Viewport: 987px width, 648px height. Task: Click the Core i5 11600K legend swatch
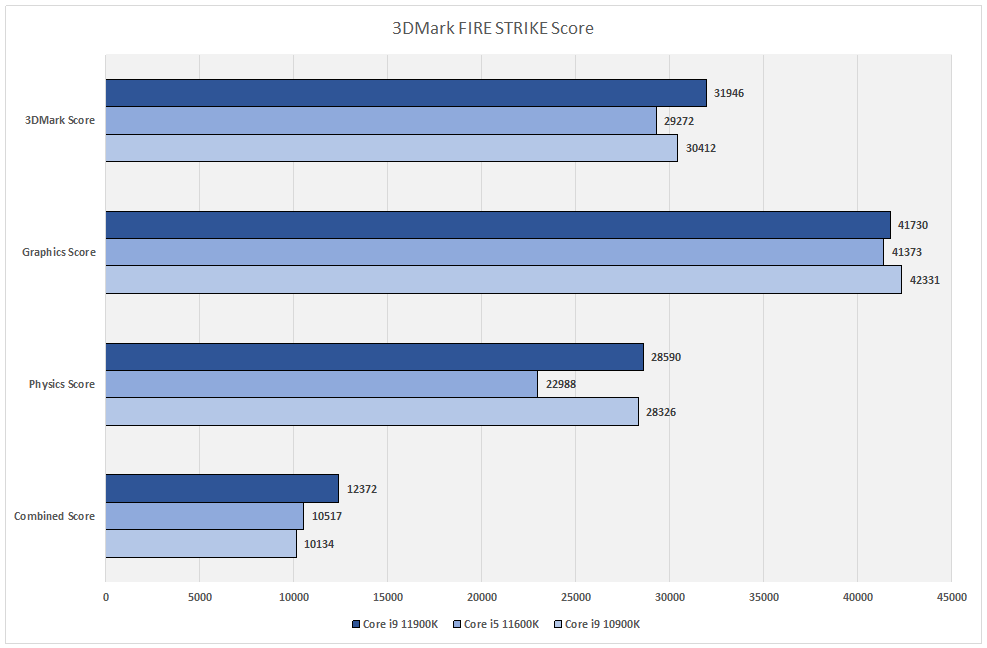[456, 624]
